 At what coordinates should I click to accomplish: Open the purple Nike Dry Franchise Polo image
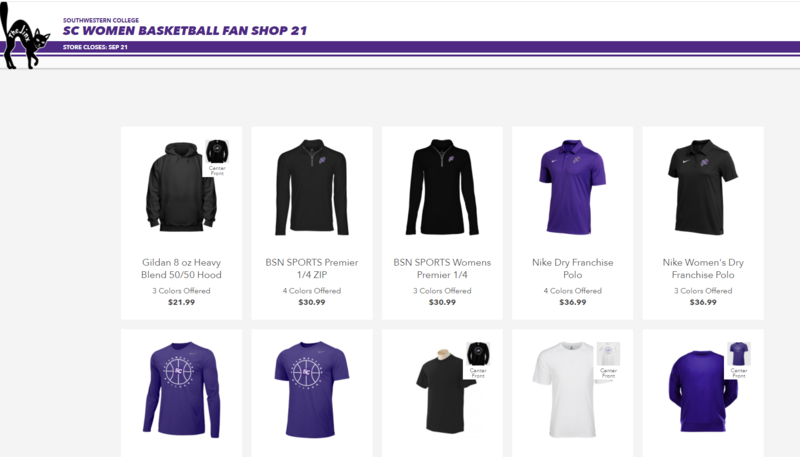(572, 187)
